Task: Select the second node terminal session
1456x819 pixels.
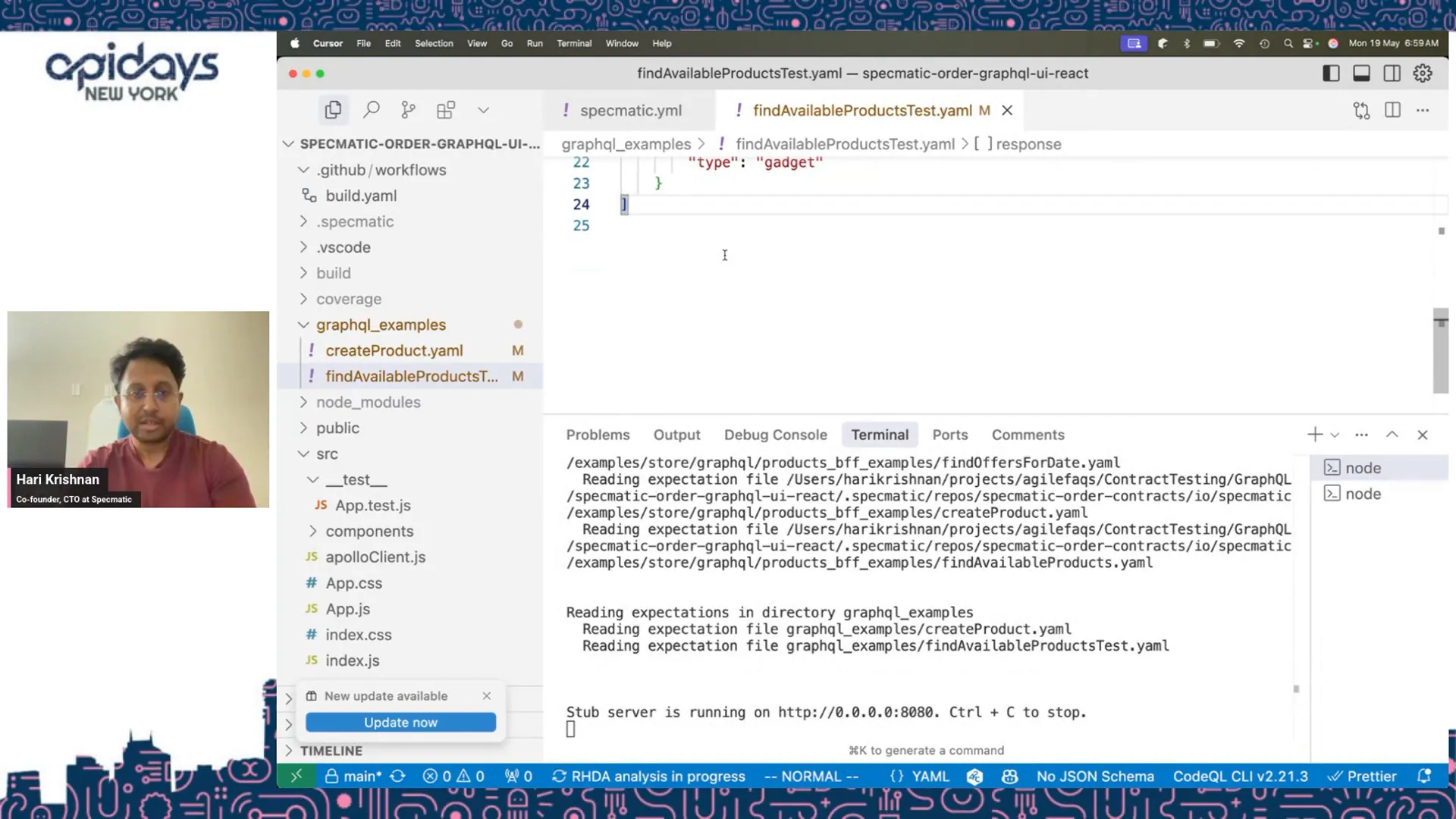Action: pos(1379,494)
